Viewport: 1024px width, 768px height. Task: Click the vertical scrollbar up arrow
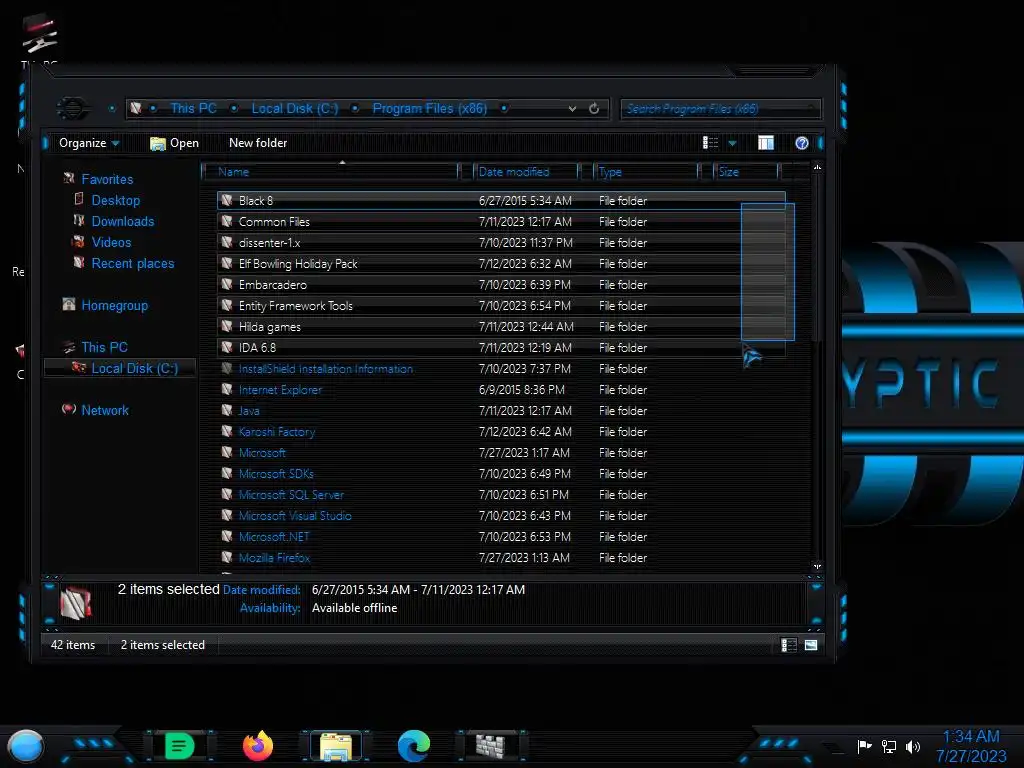pos(817,168)
